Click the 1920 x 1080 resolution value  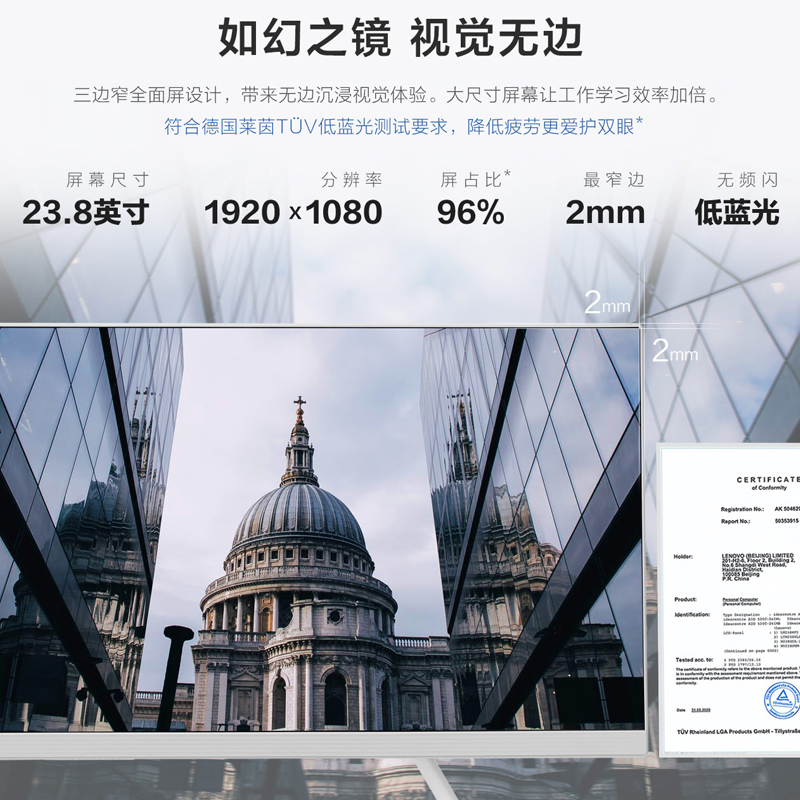[293, 212]
